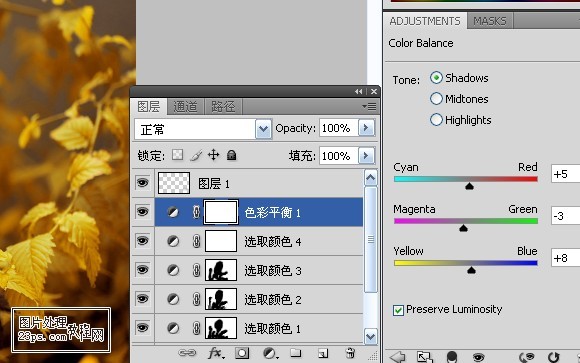Click the Yellow-Blue slider handle
This screenshot has width=580, height=363.
click(471, 270)
